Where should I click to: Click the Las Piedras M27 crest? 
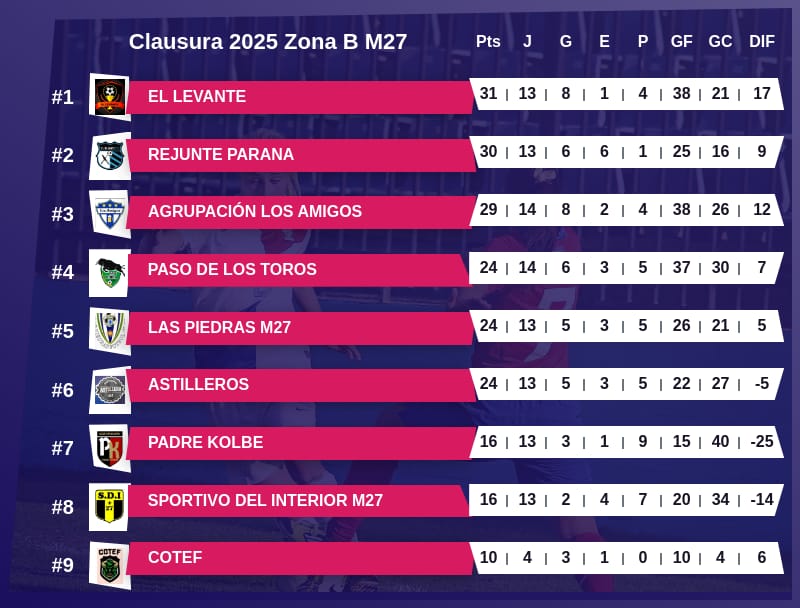[109, 329]
